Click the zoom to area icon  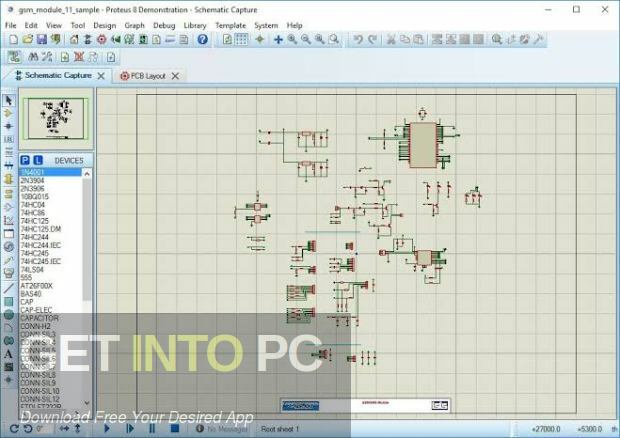coord(334,40)
